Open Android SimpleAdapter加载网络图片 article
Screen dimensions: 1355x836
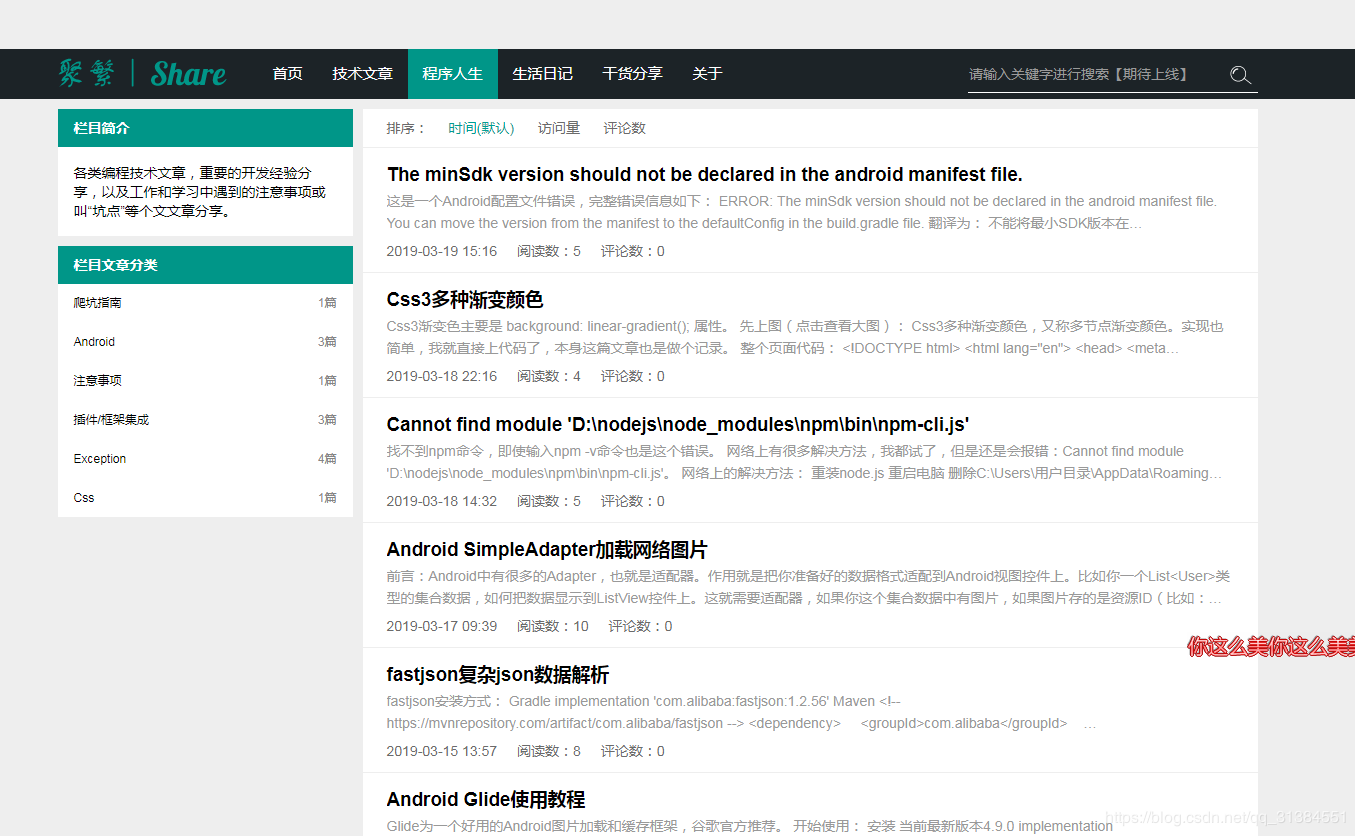(547, 550)
